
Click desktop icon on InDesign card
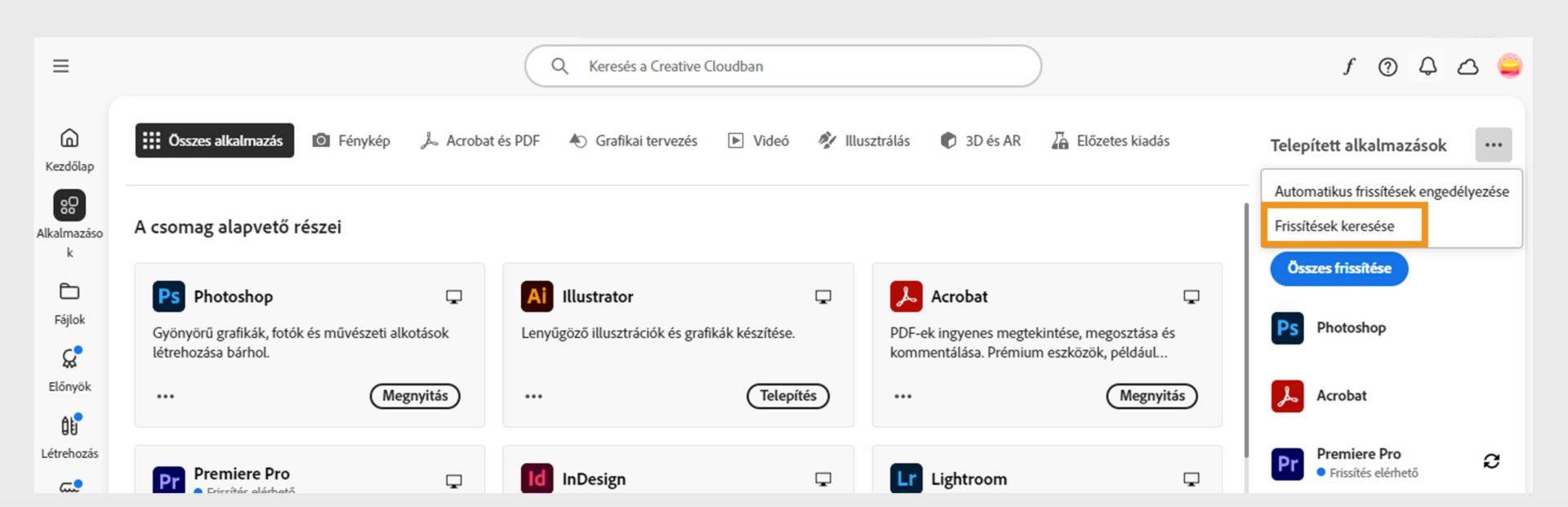click(823, 480)
